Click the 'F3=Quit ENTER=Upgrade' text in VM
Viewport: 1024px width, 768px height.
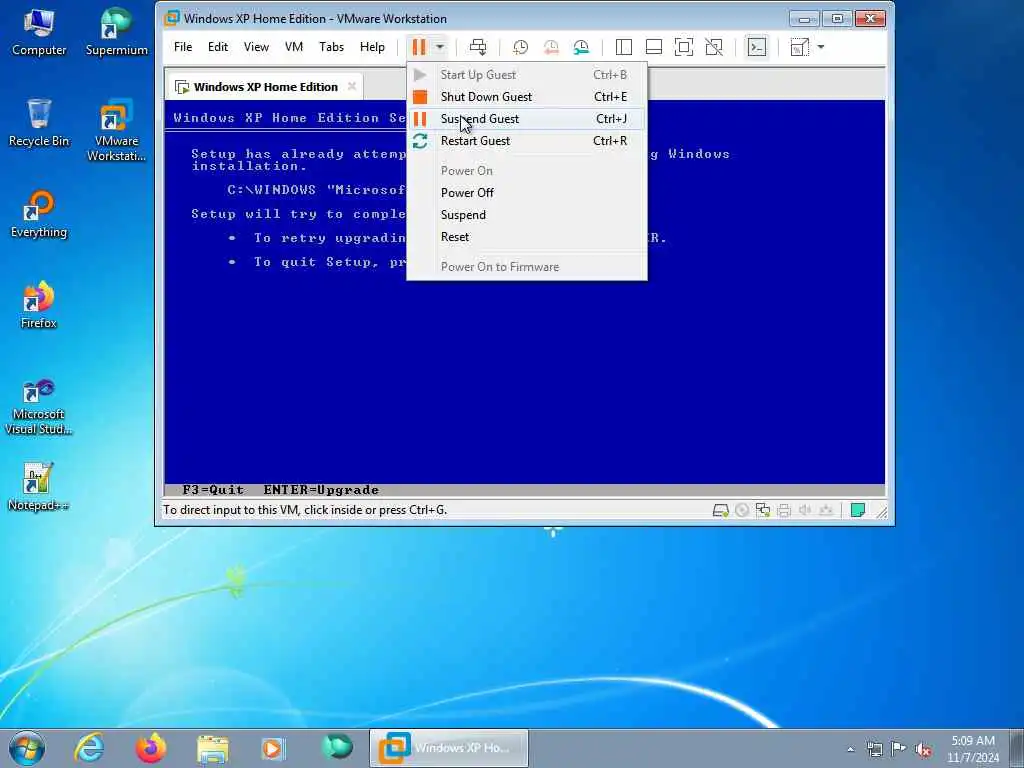coord(281,490)
